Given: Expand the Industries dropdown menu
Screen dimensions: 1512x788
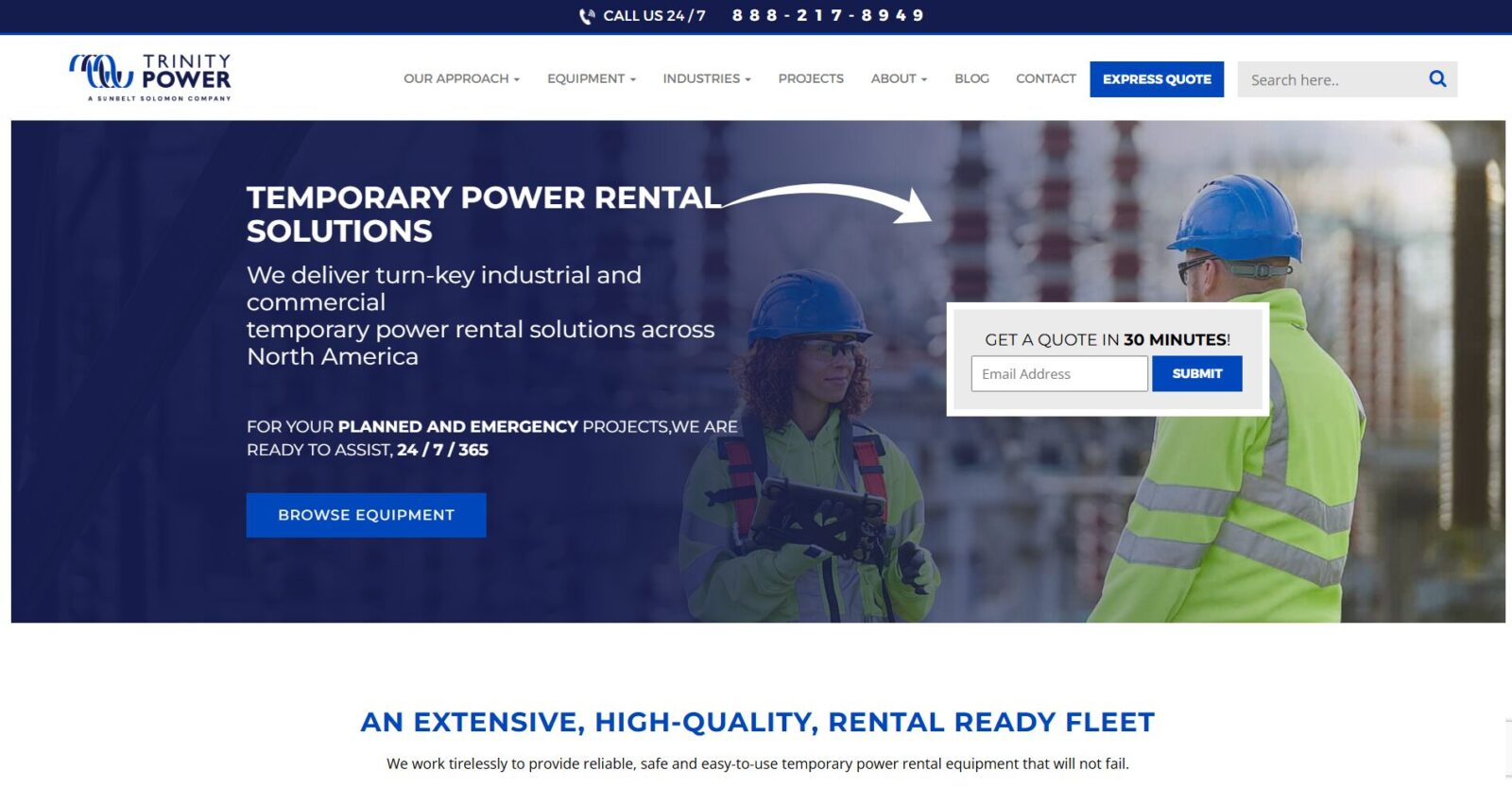Looking at the screenshot, I should pos(706,79).
